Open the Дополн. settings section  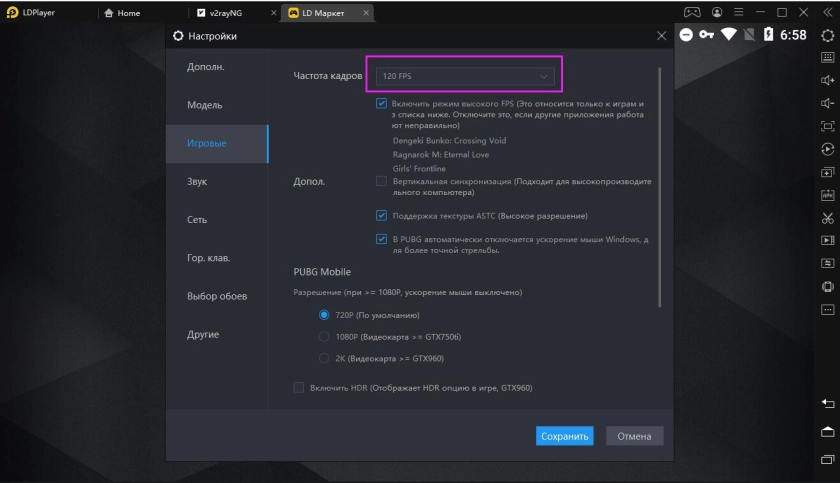point(217,67)
